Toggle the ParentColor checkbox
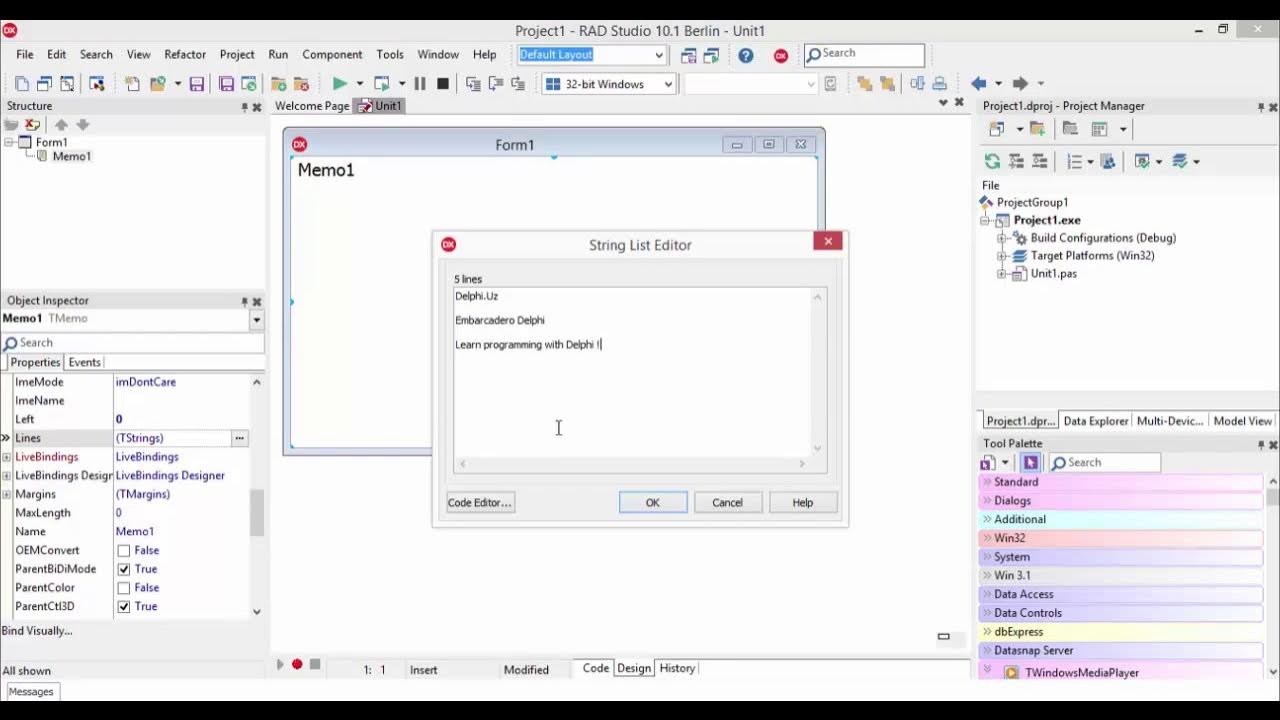This screenshot has height=720, width=1280. (x=124, y=588)
